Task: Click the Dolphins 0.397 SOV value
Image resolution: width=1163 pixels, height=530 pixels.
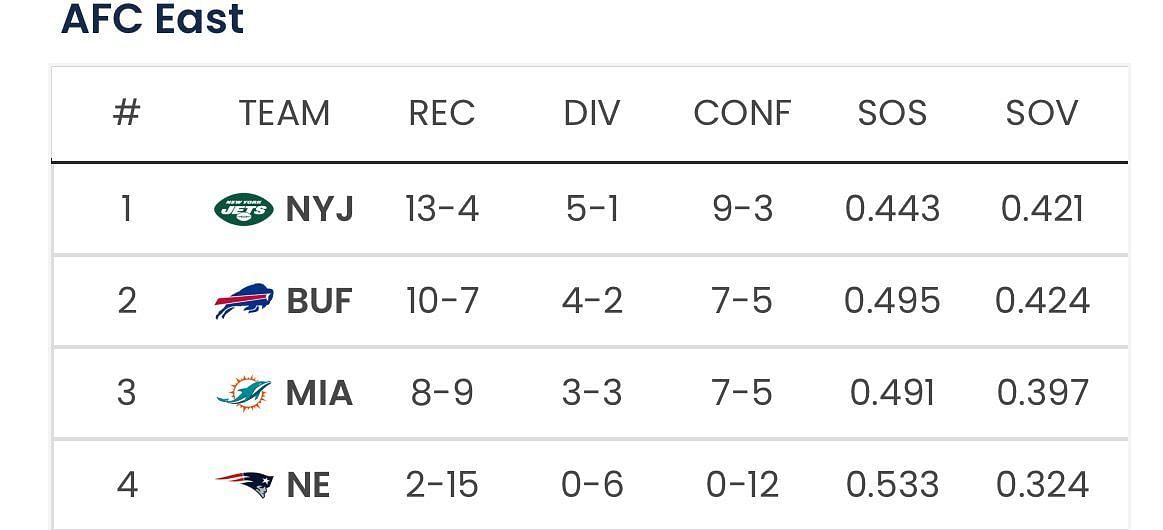Action: coord(1042,393)
